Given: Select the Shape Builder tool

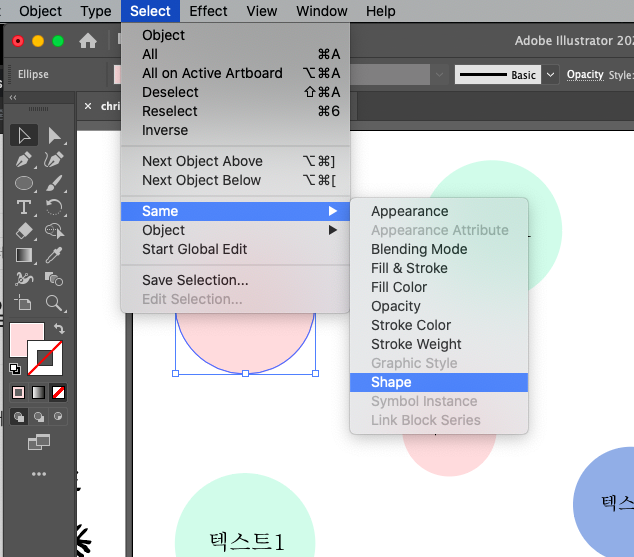Looking at the screenshot, I should coord(54,231).
